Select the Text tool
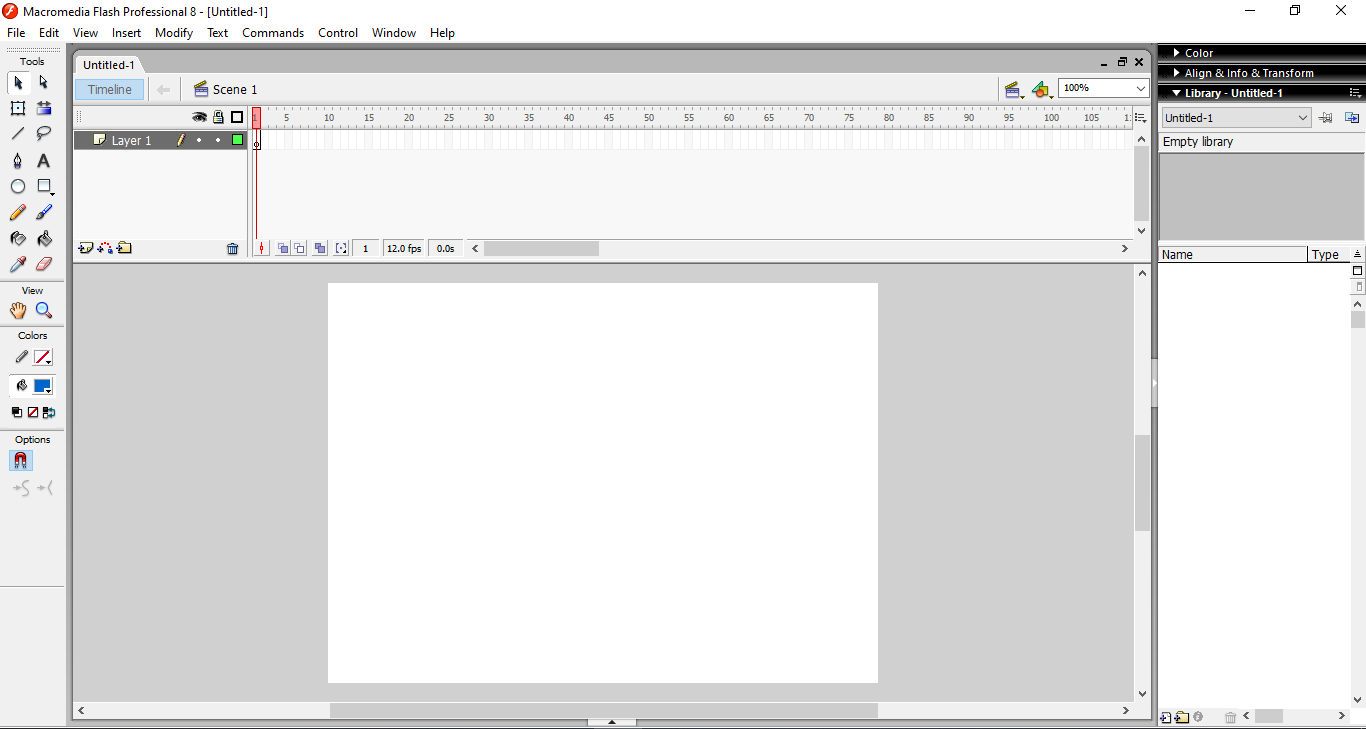 43,160
